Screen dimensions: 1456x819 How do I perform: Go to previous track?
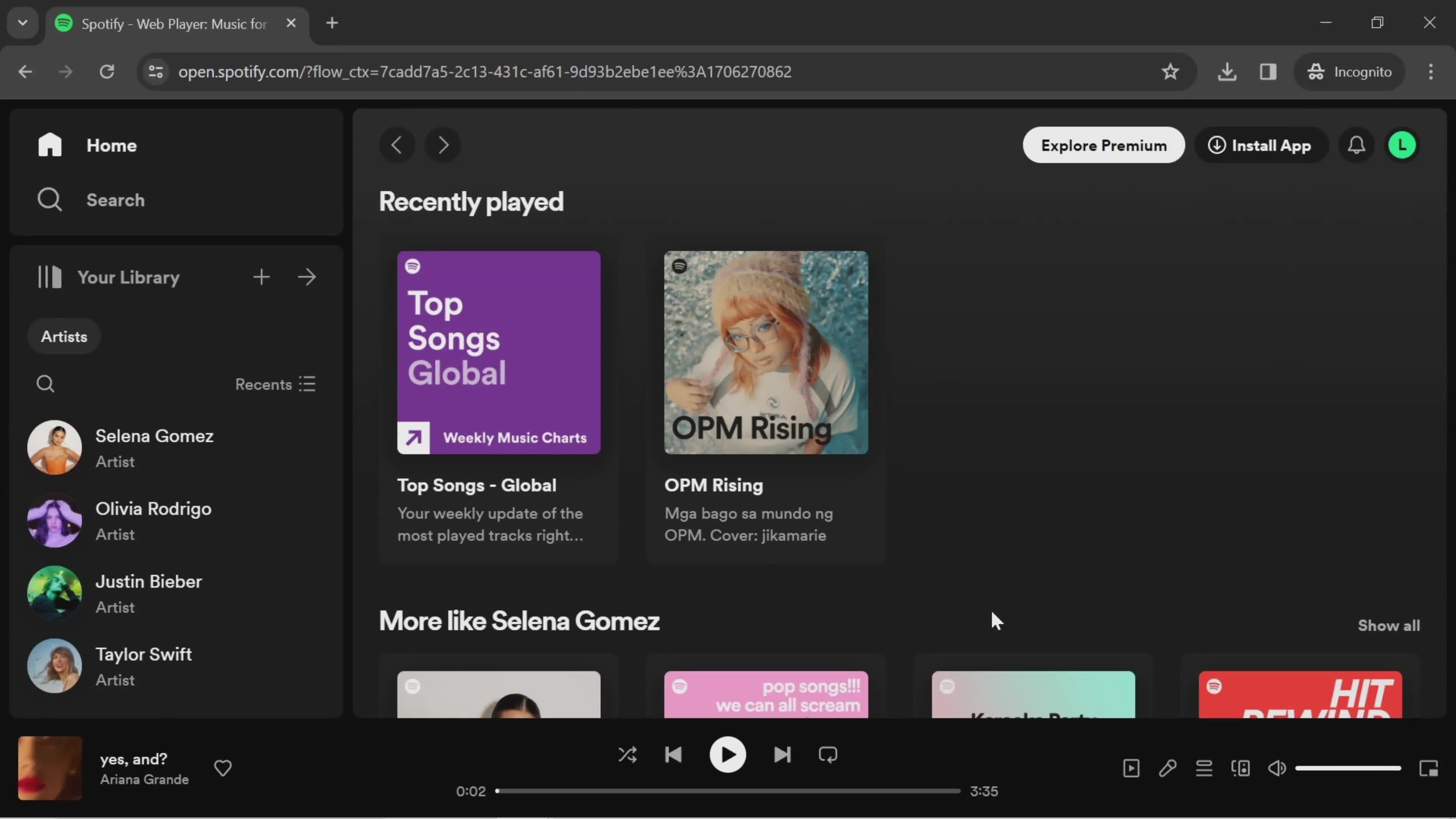tap(673, 755)
